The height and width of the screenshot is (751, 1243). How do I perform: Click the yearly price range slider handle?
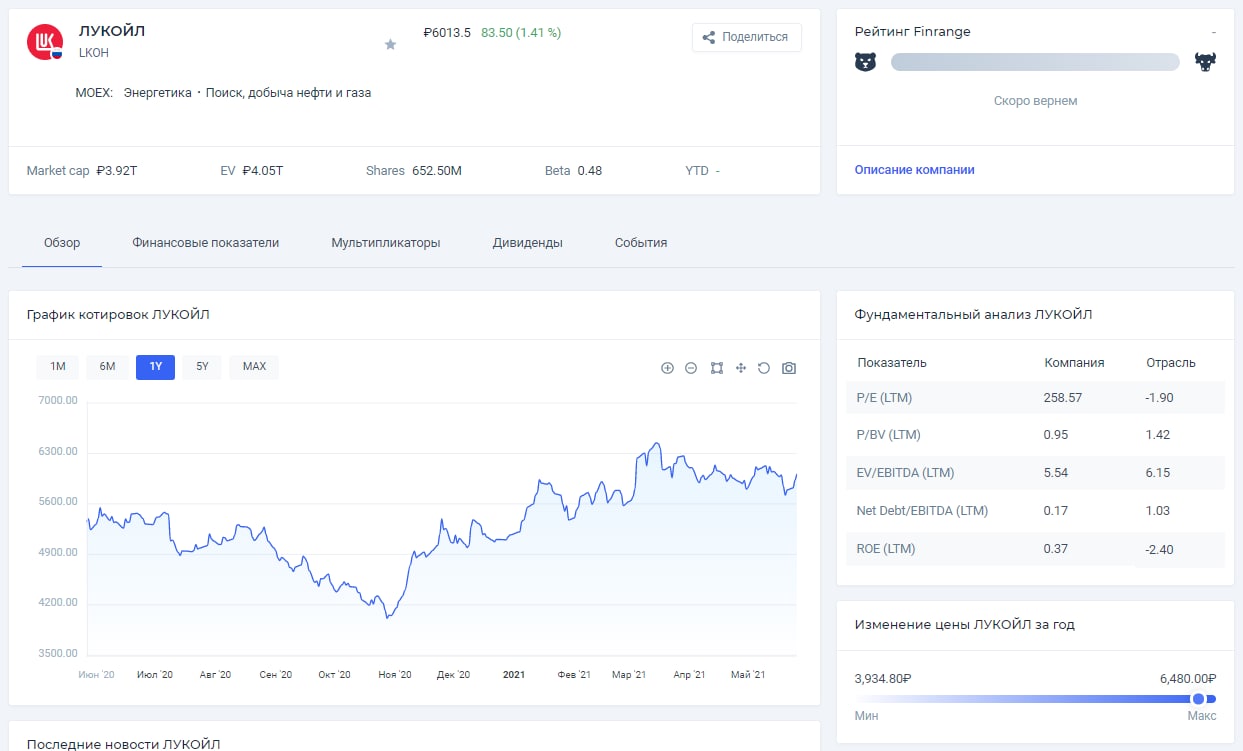pos(1198,699)
